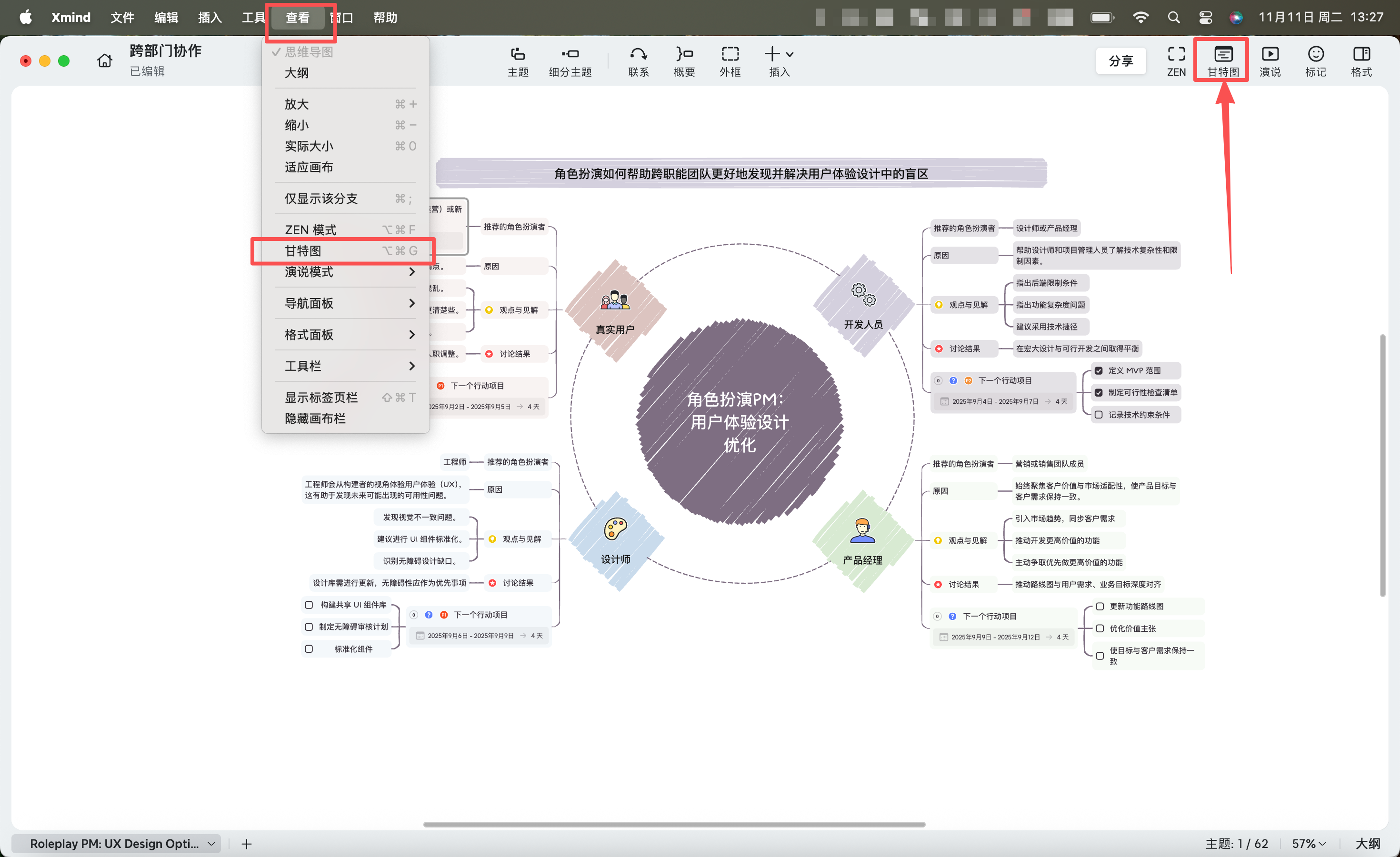The height and width of the screenshot is (857, 1400).
Task: Click the 外框 boundary tool
Action: [x=730, y=55]
